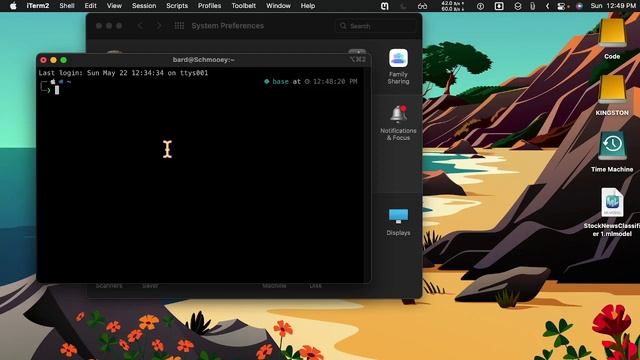This screenshot has width=640, height=360.
Task: Open the Shell menu
Action: pyautogui.click(x=67, y=6)
